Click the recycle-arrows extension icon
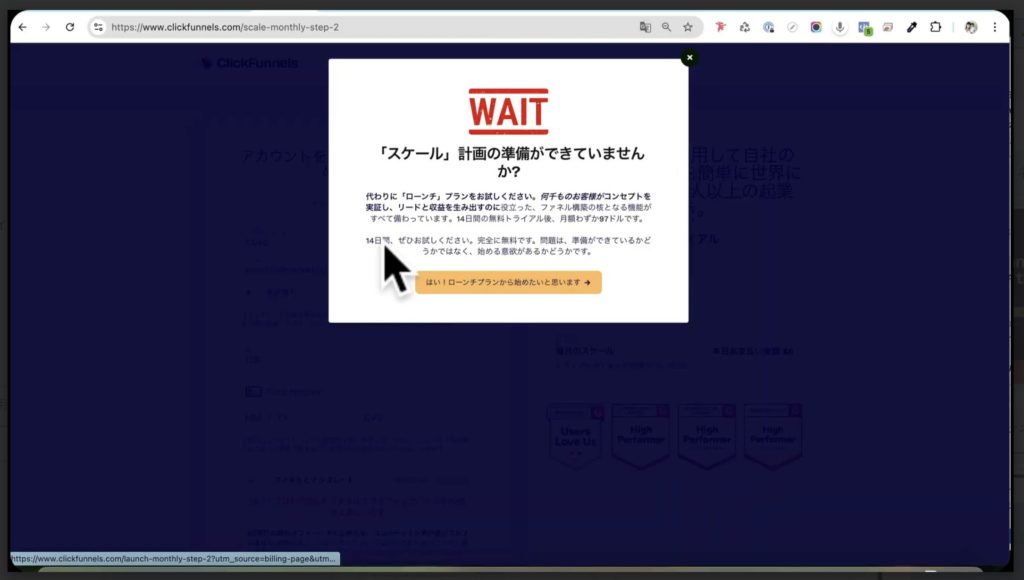 coord(744,27)
